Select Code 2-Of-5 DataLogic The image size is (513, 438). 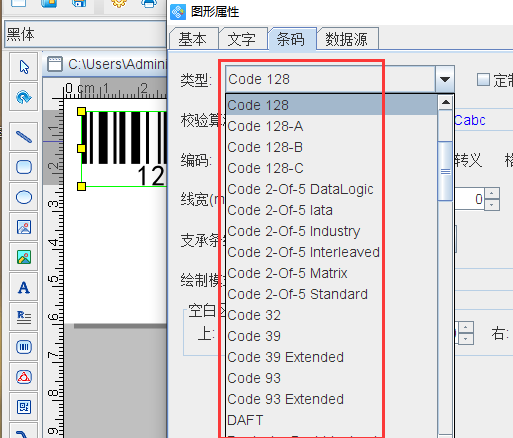coord(332,189)
